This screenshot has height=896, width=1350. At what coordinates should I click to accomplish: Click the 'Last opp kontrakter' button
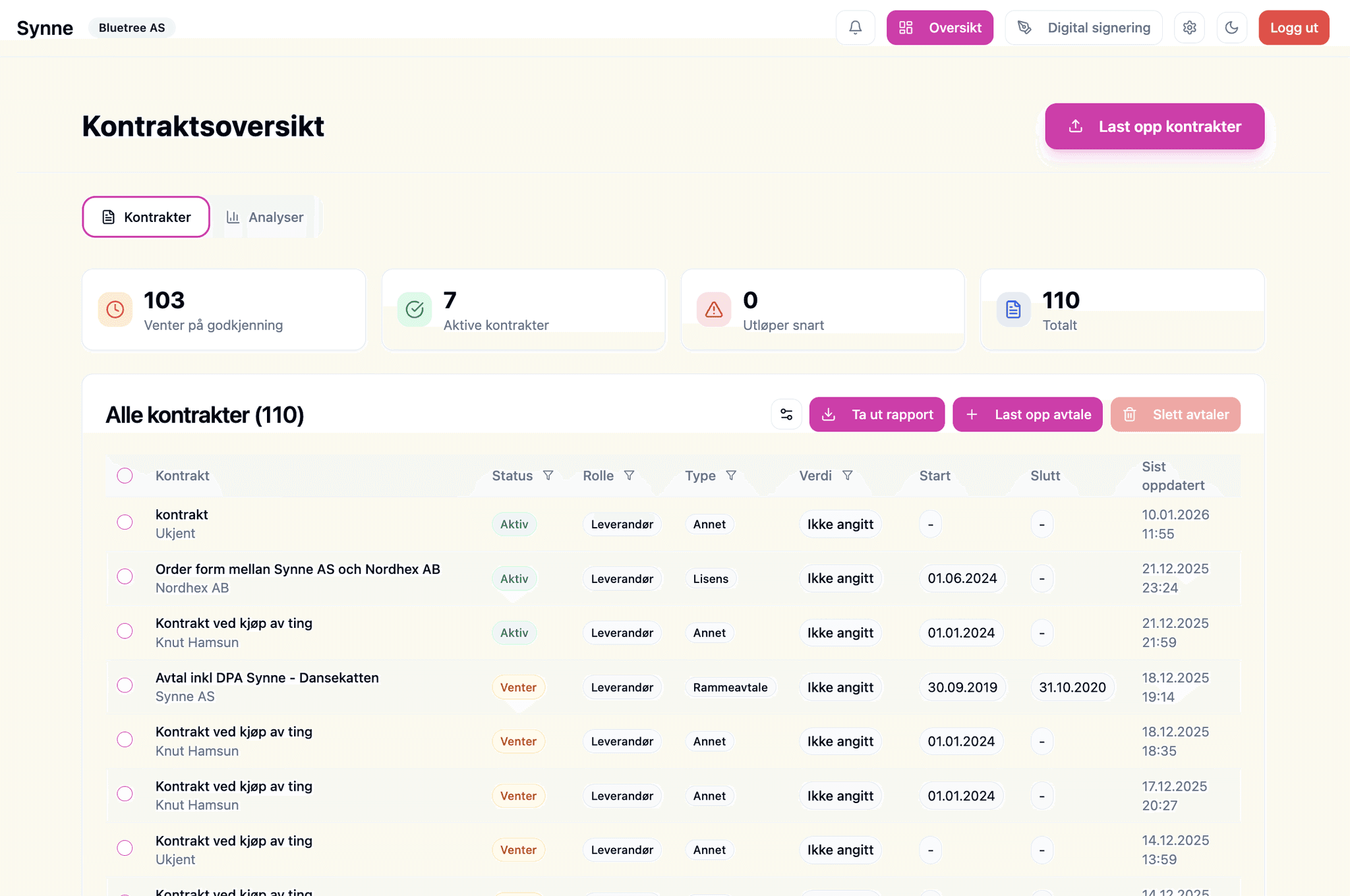point(1154,126)
